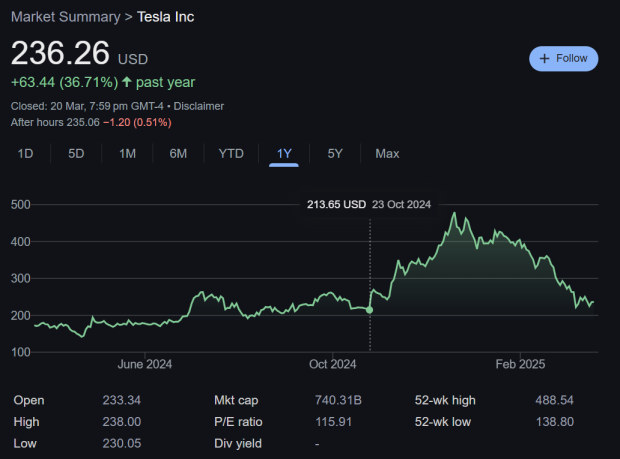
Task: Show the Max time range
Action: click(387, 153)
